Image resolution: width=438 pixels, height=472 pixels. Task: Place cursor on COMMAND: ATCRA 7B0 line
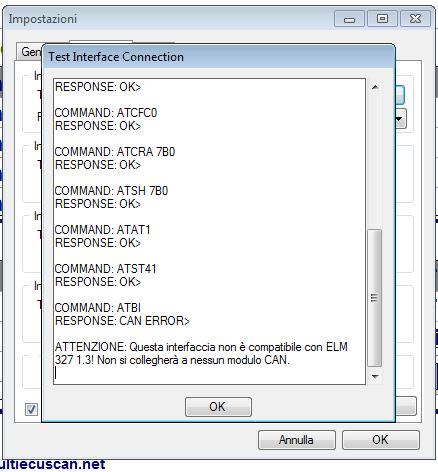(115, 152)
